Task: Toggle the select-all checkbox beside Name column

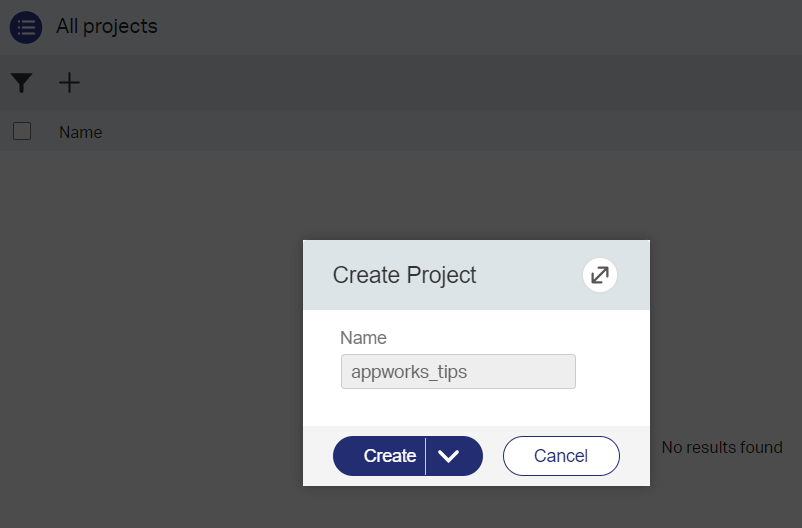Action: click(x=22, y=131)
